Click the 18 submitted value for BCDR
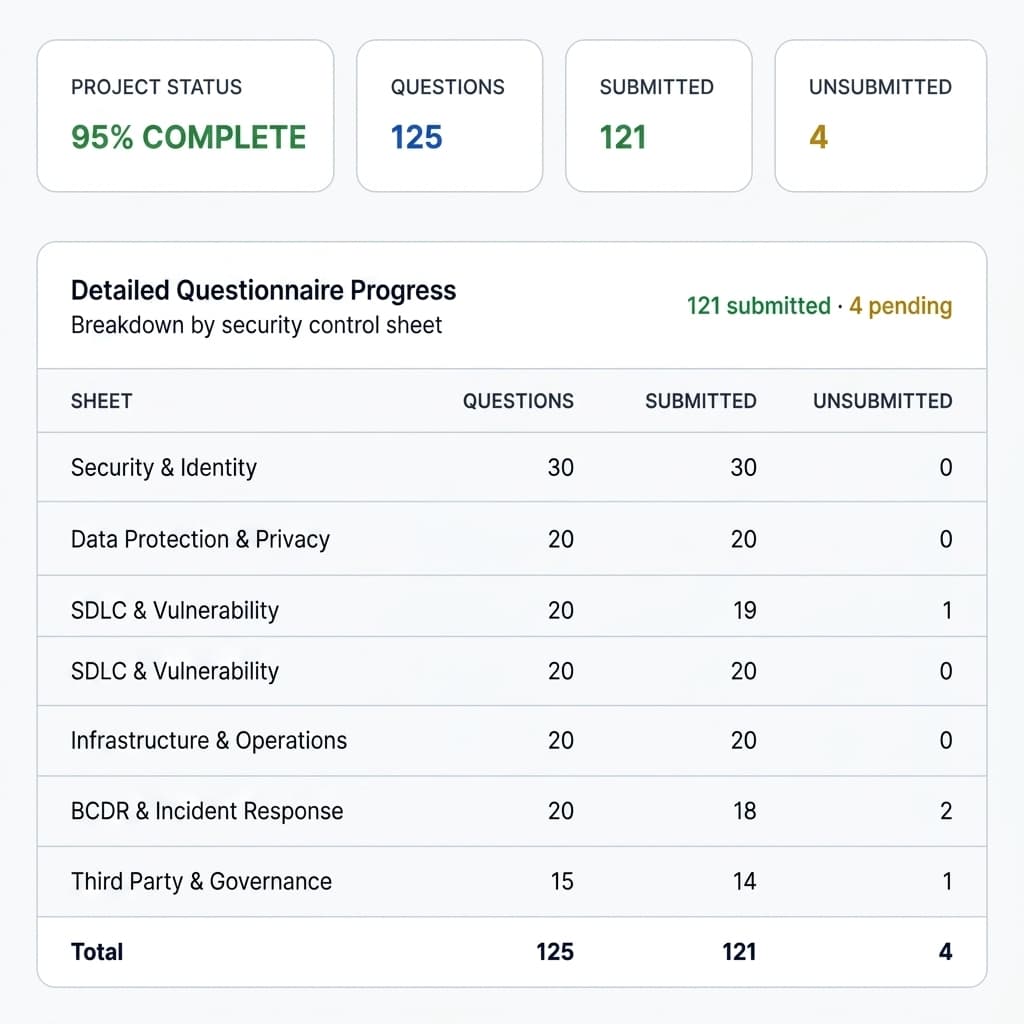The width and height of the screenshot is (1024, 1024). [x=744, y=811]
